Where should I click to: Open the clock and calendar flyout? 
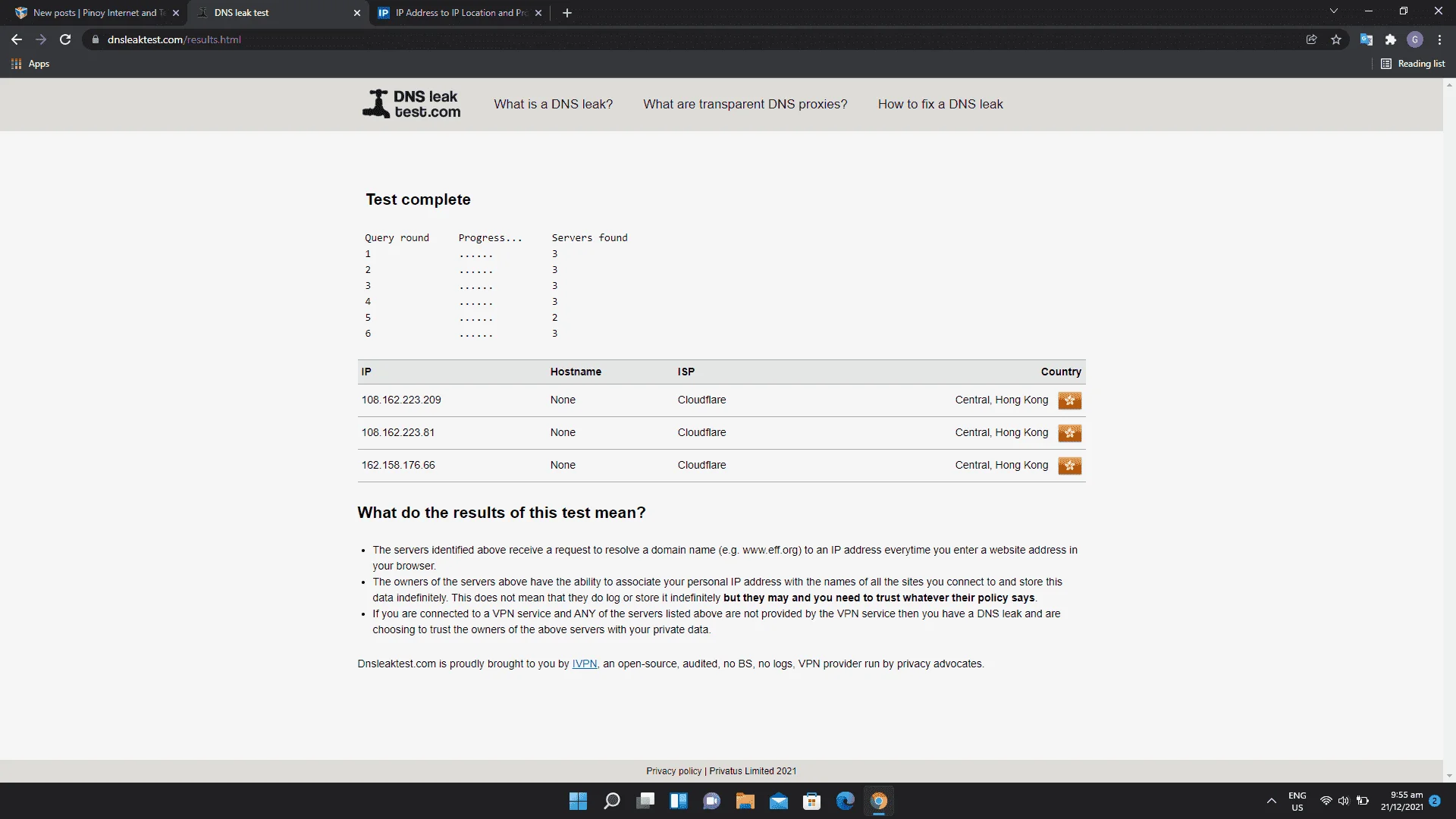click(x=1401, y=802)
